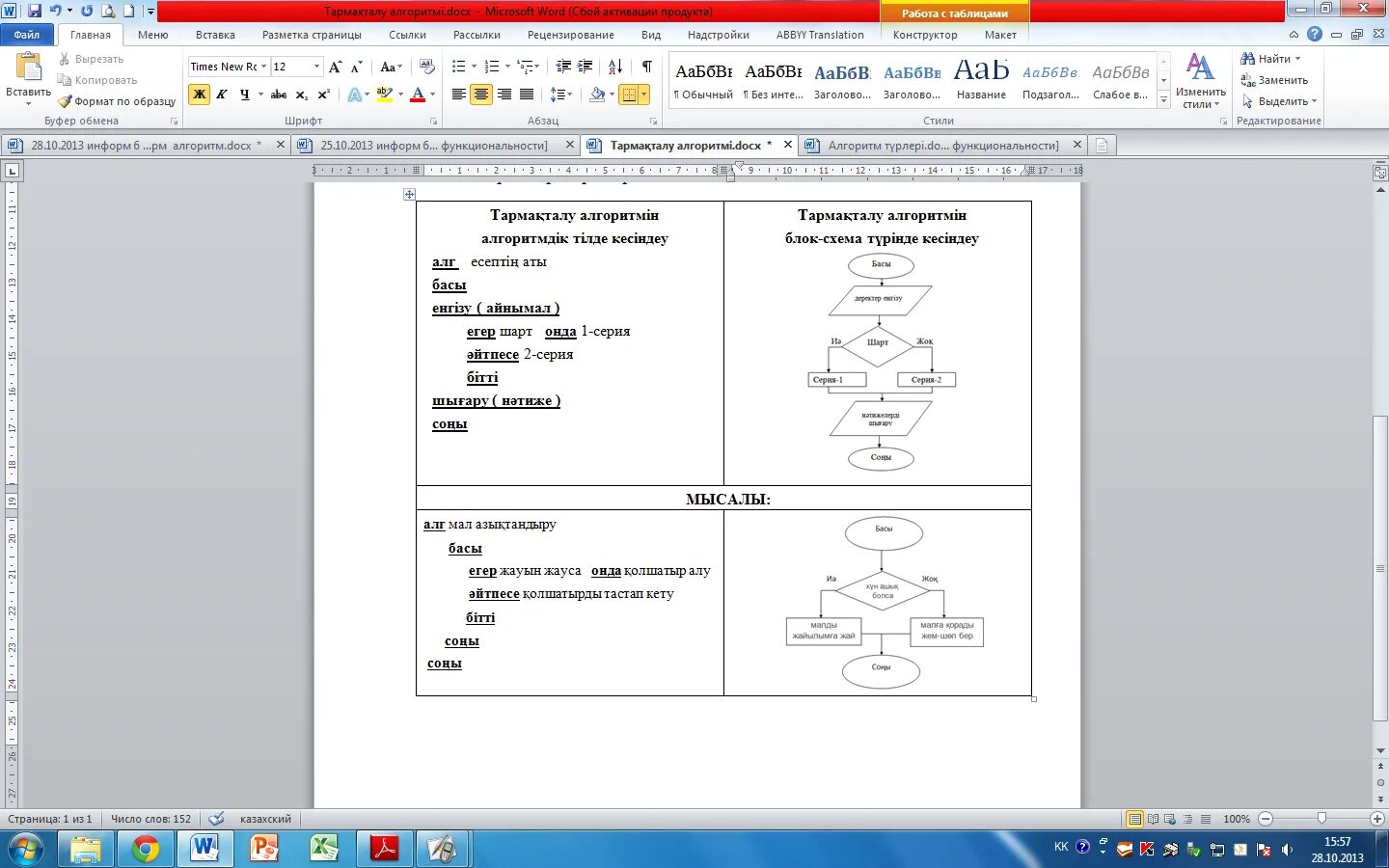The height and width of the screenshot is (868, 1389).
Task: Click the bulleted list icon
Action: point(459,67)
